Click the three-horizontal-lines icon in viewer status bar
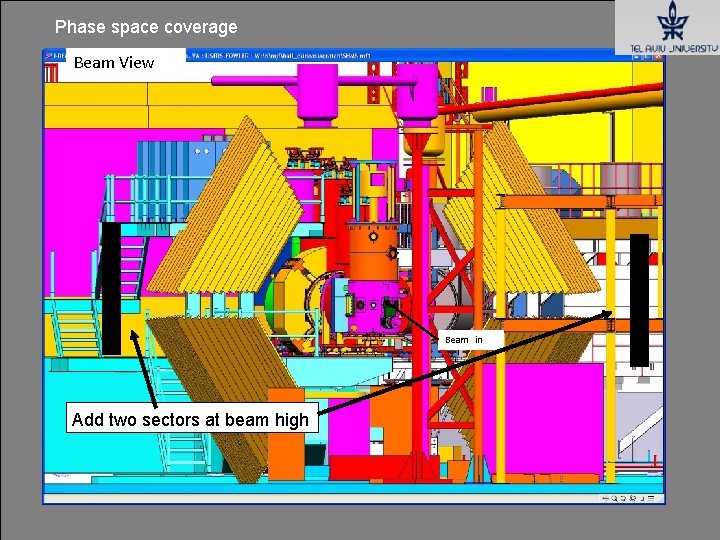This screenshot has width=720, height=540. click(x=651, y=498)
